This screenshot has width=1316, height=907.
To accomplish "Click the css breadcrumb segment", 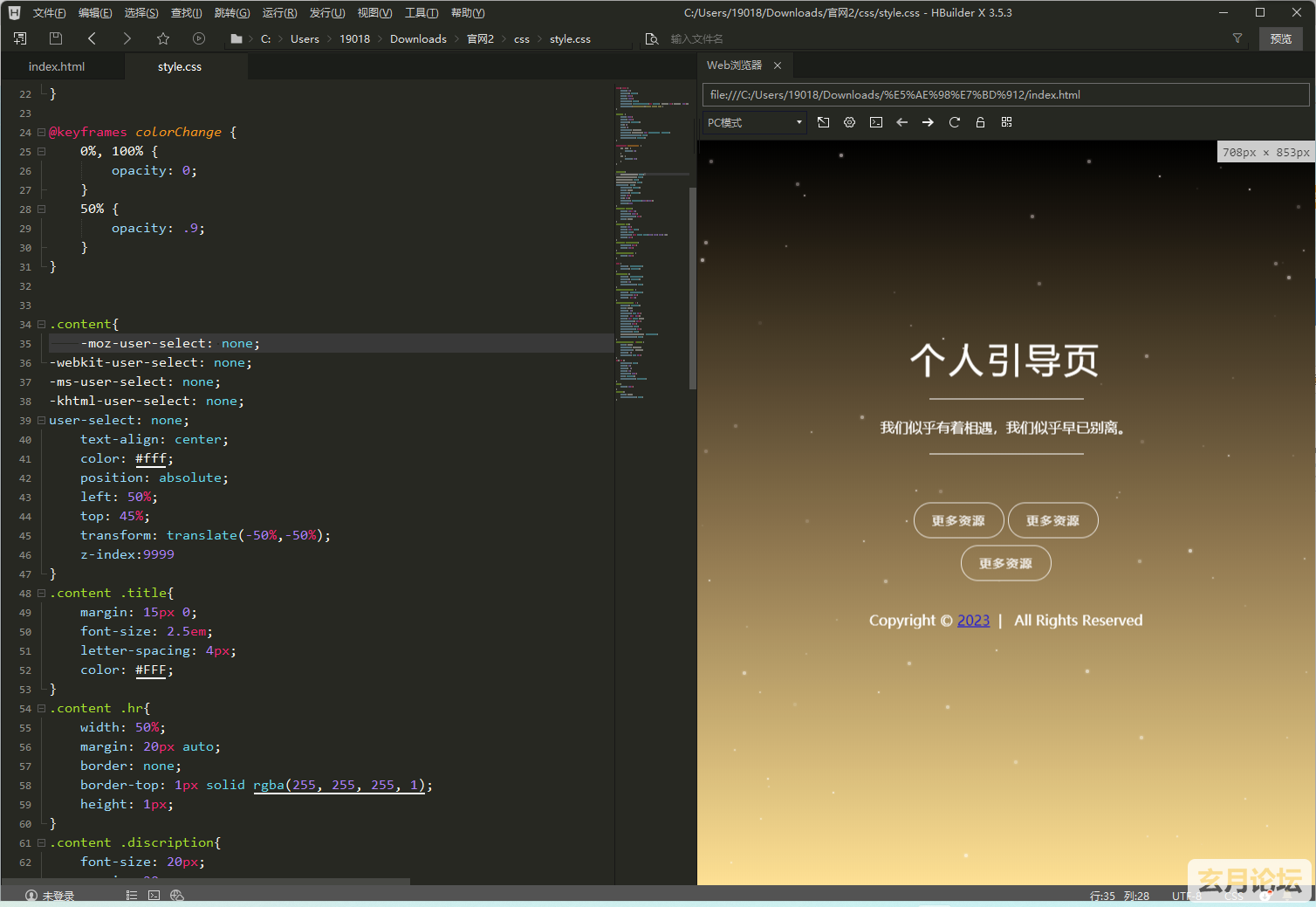I will pos(522,39).
